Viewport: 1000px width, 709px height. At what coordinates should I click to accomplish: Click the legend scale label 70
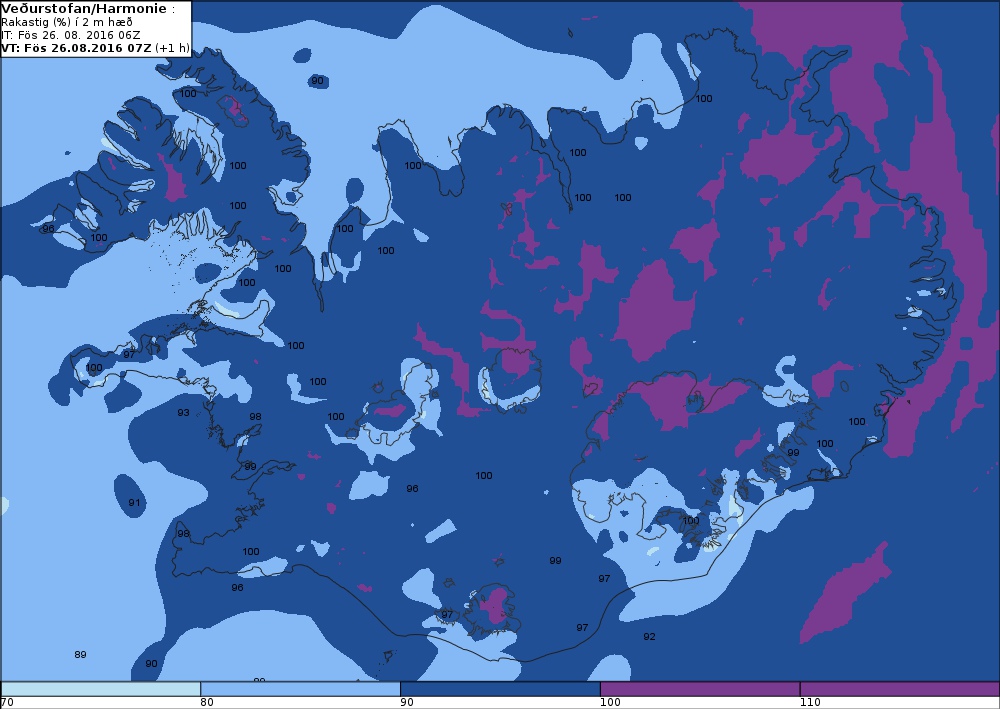point(8,703)
